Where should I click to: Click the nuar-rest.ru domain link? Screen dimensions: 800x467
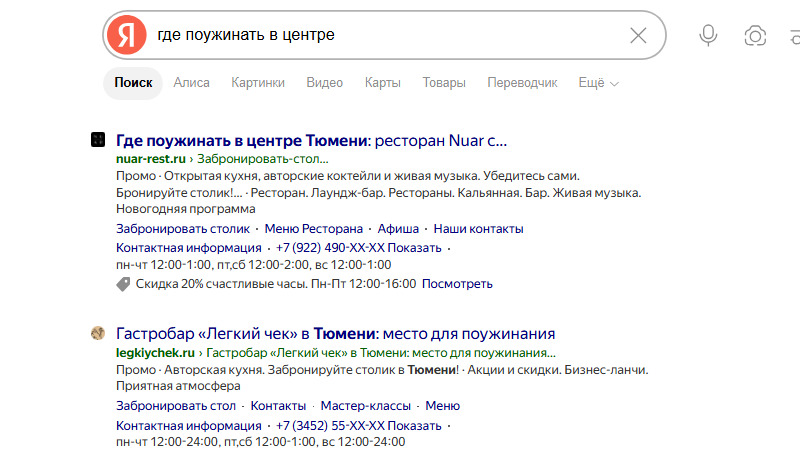coord(151,159)
